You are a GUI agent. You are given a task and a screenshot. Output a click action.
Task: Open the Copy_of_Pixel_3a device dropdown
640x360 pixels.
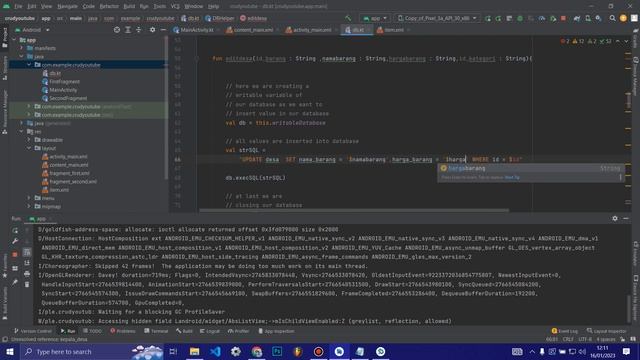point(437,18)
